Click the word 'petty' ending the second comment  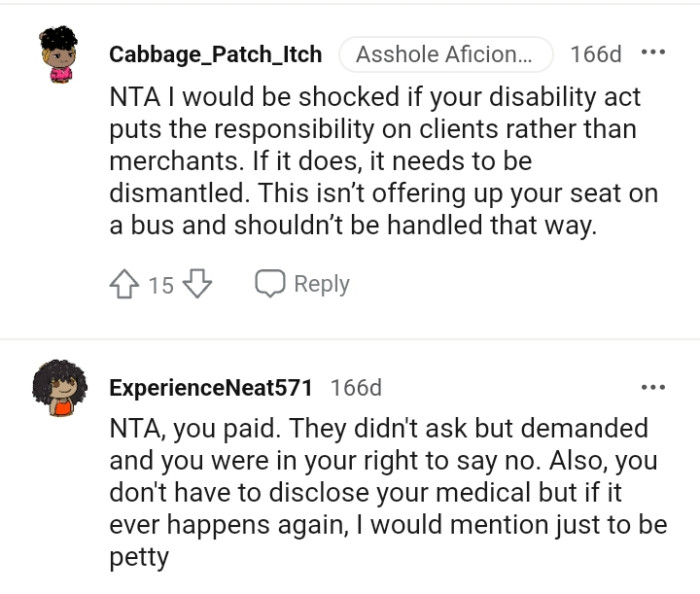tap(139, 557)
